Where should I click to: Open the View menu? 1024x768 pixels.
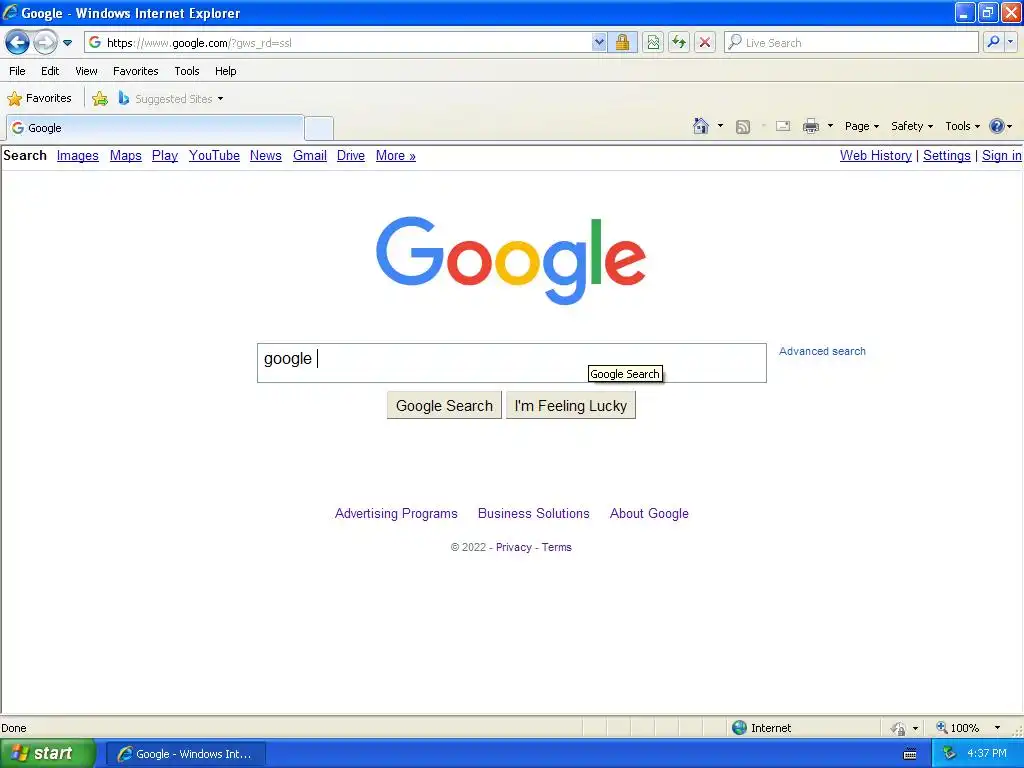click(86, 71)
